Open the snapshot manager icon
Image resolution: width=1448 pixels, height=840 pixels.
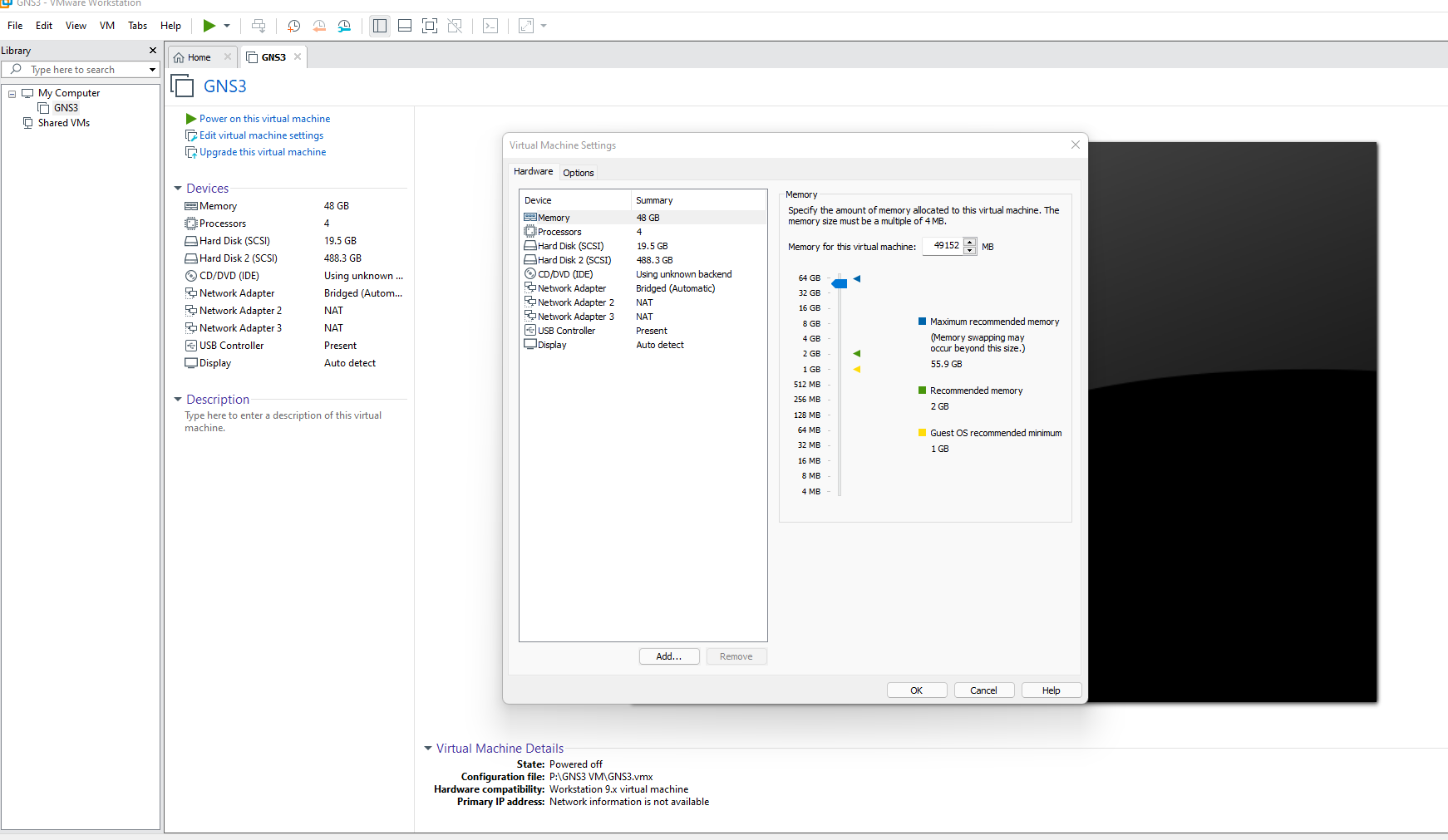pyautogui.click(x=344, y=26)
